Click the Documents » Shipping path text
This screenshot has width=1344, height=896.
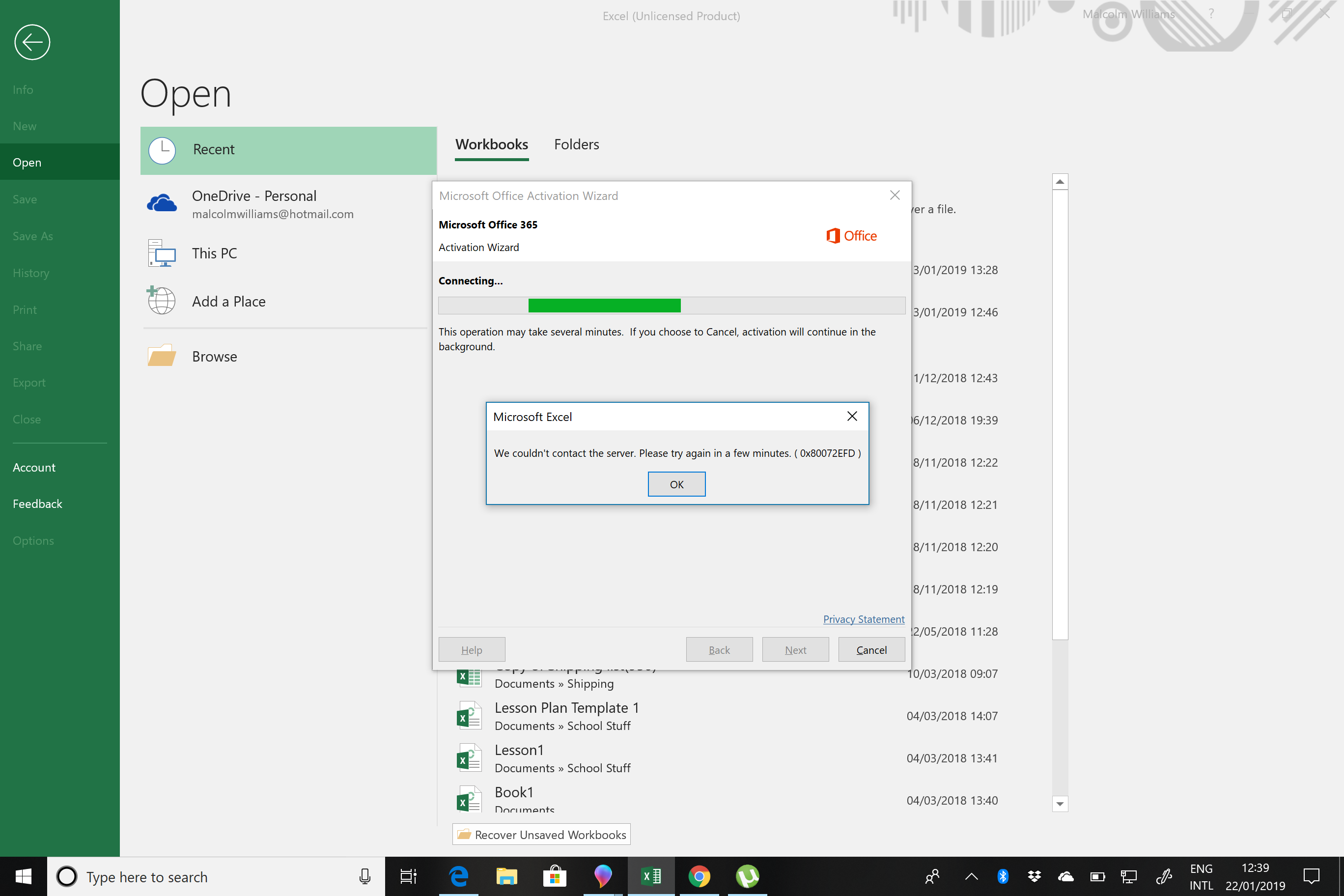554,683
